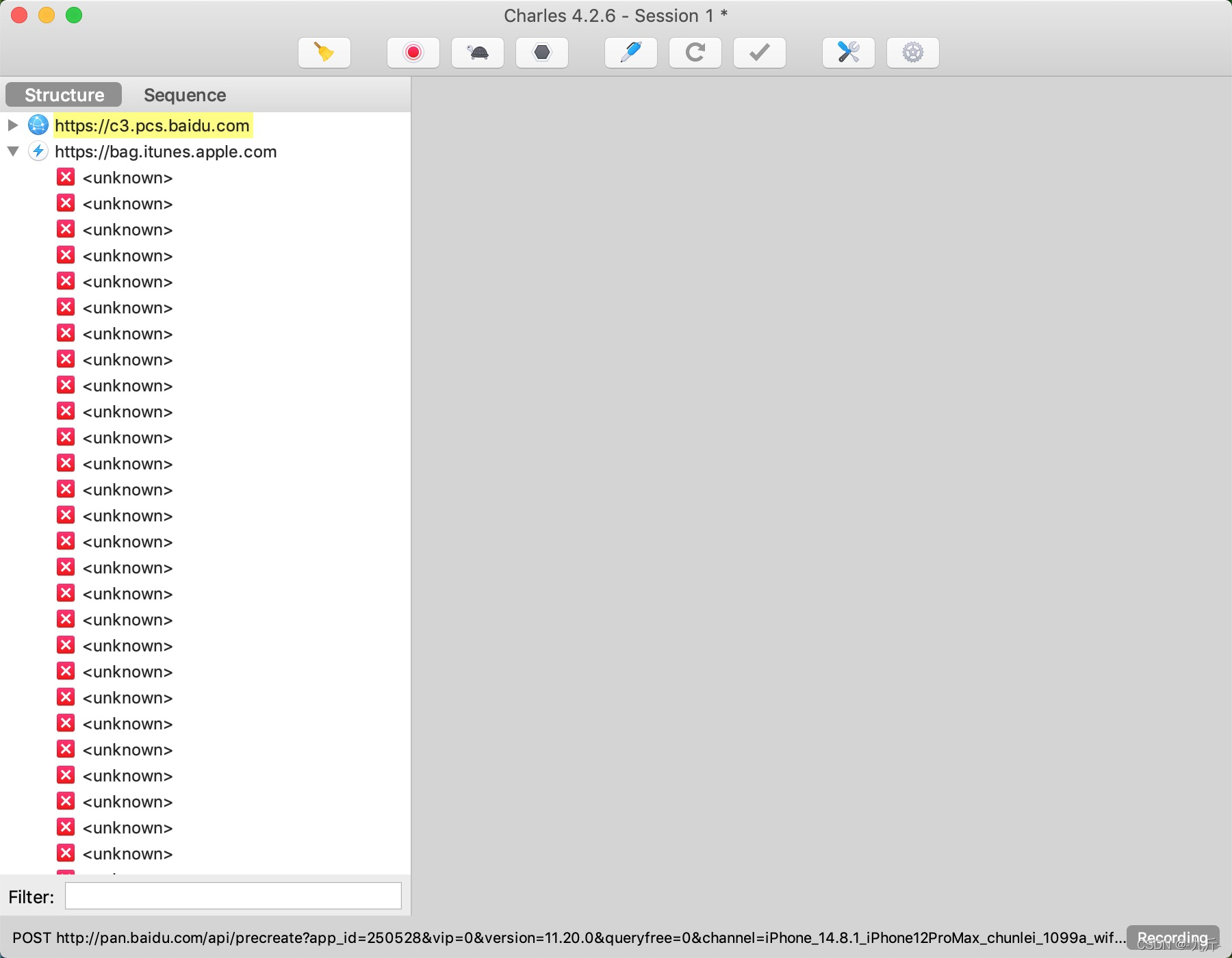This screenshot has width=1232, height=958.
Task: Click the red window close button
Action: [19, 15]
